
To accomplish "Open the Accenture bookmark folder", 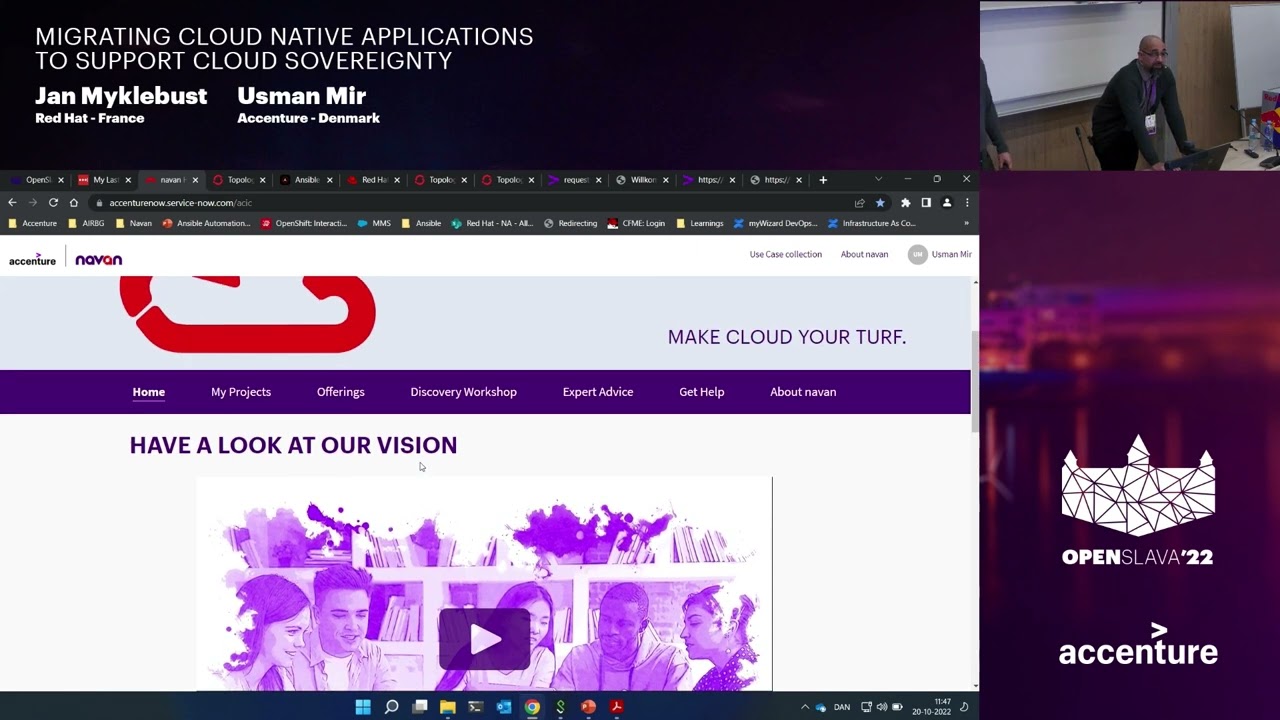I will pyautogui.click(x=33, y=223).
